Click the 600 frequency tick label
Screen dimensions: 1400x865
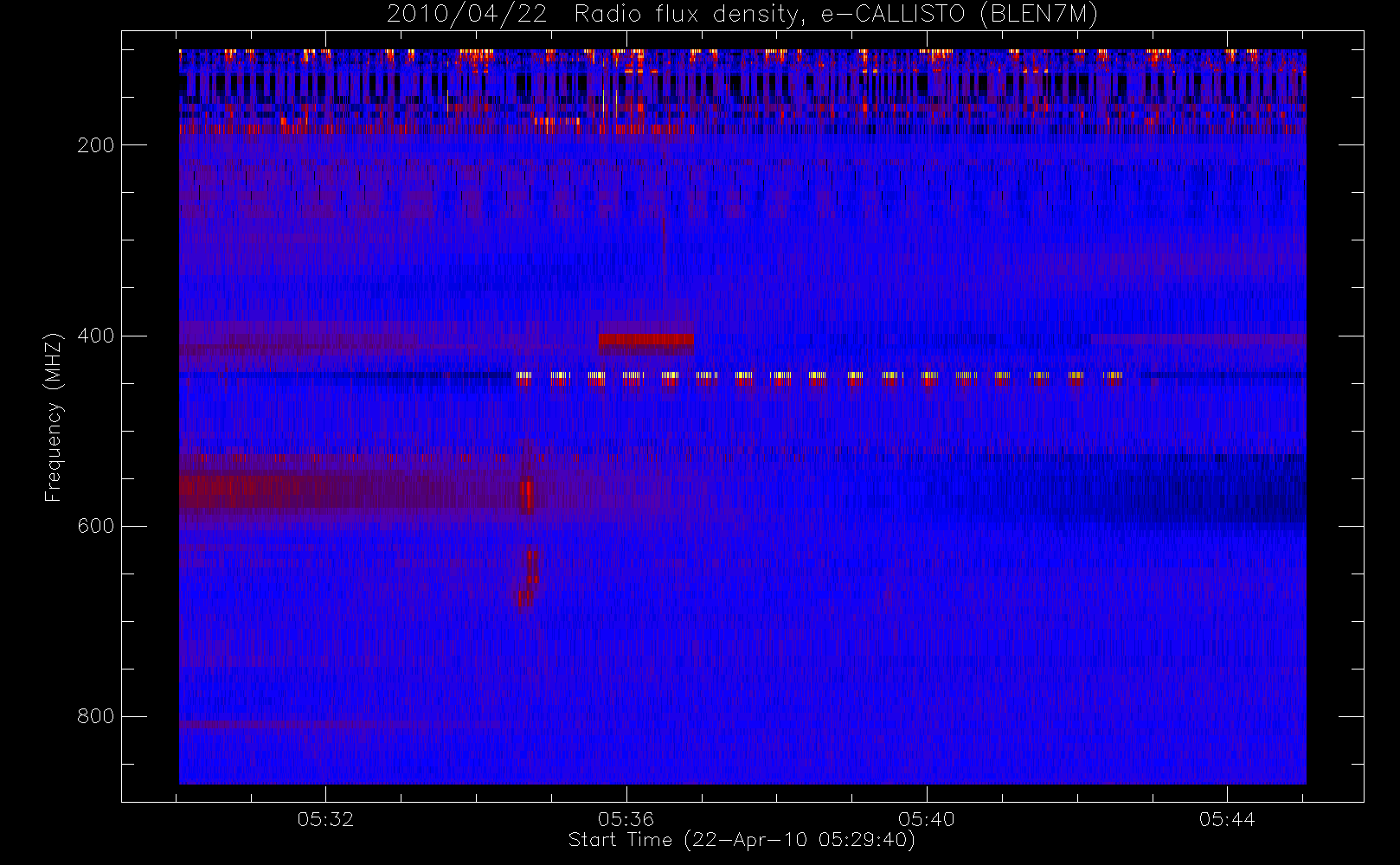point(95,526)
